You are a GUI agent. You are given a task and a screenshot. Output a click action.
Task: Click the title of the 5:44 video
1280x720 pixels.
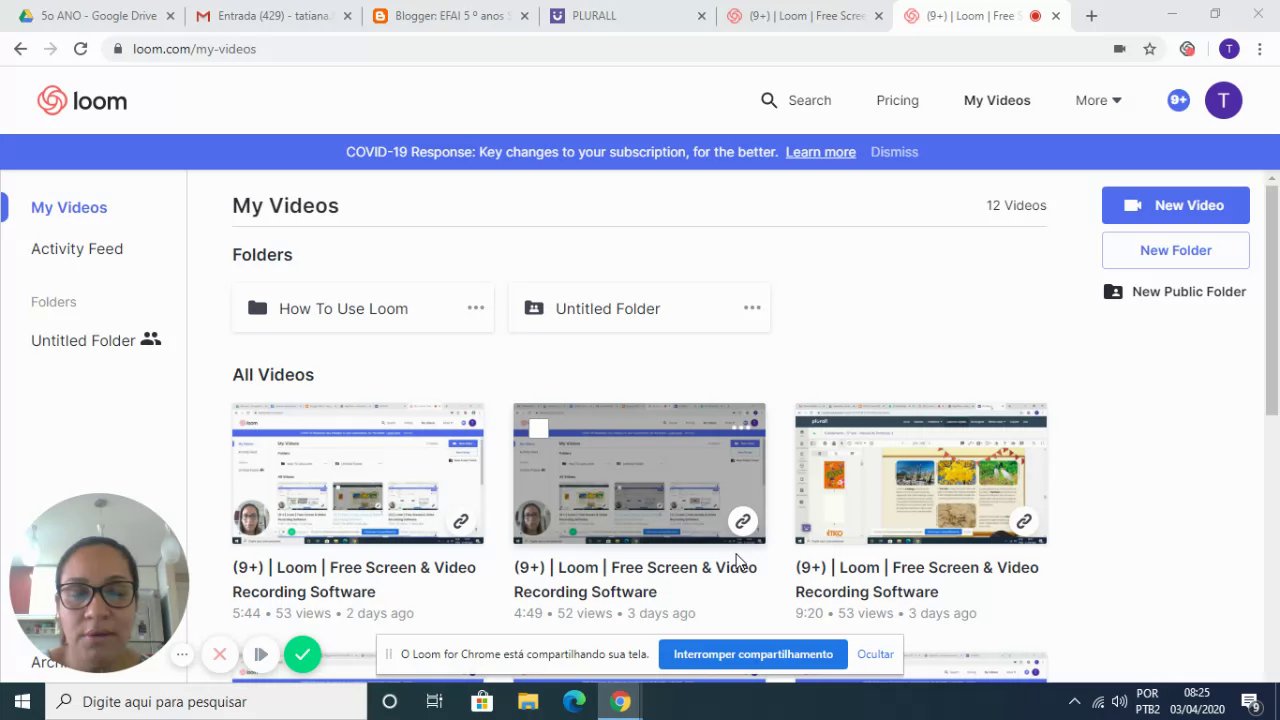354,579
